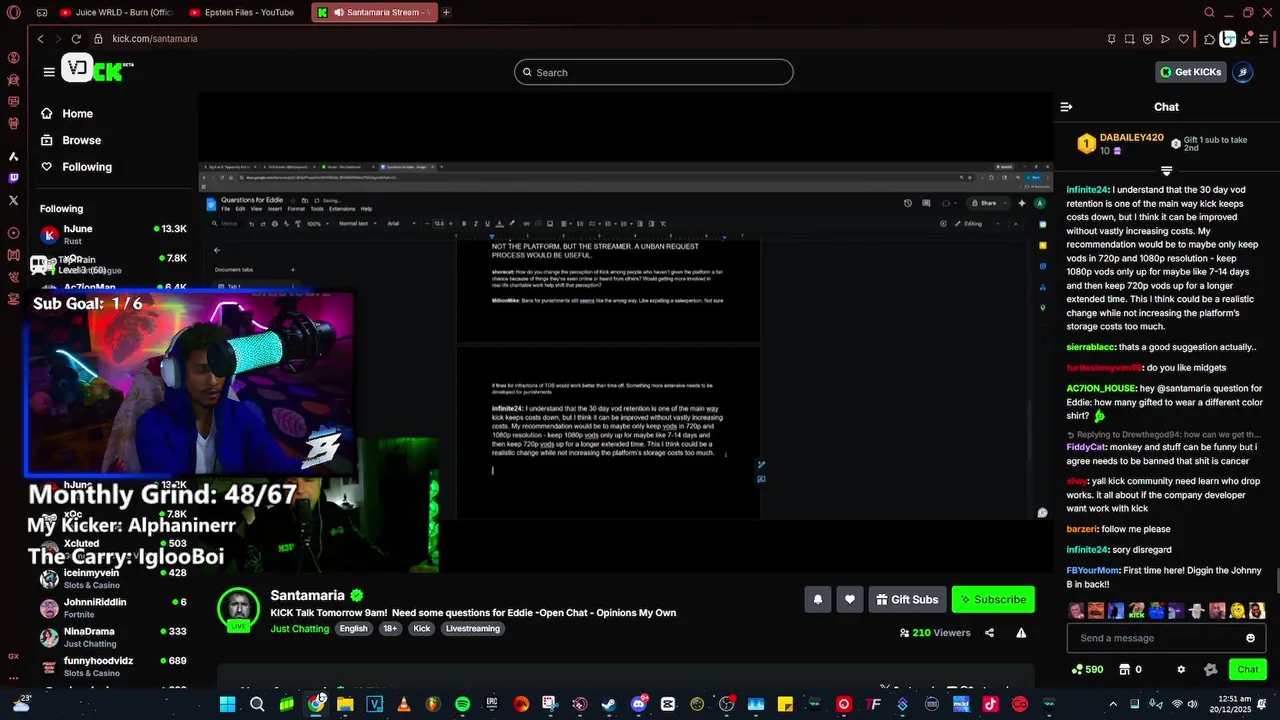The image size is (1280, 720).
Task: Open the Kick shop icon showing 0
Action: tap(1130, 669)
